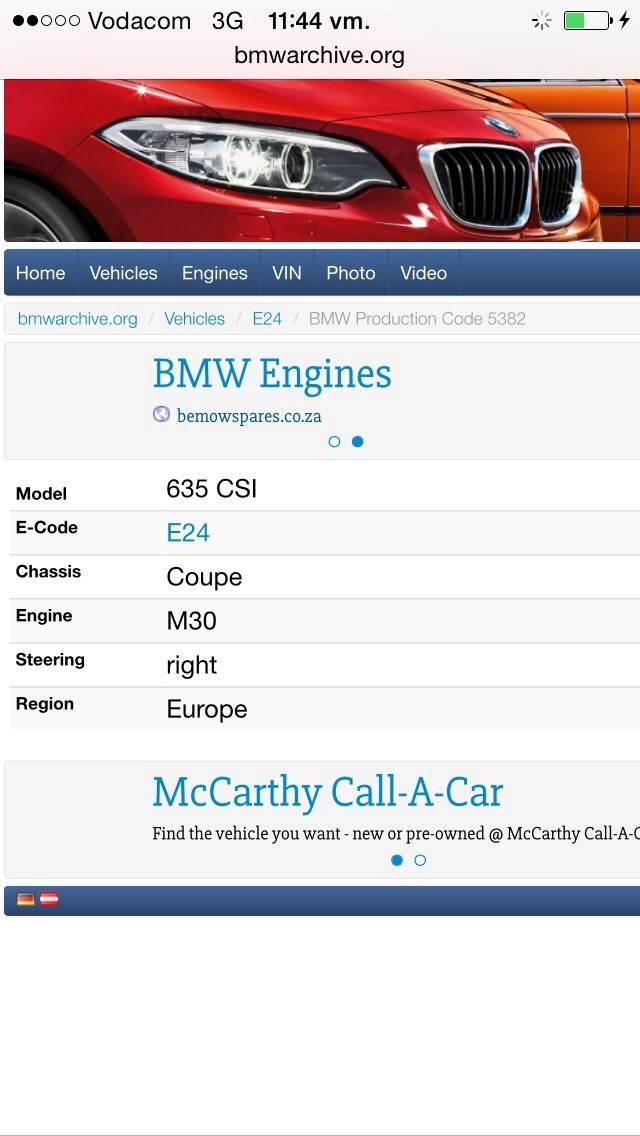Tap the Vodacom carrier label
This screenshot has width=640, height=1136.
pos(140,21)
